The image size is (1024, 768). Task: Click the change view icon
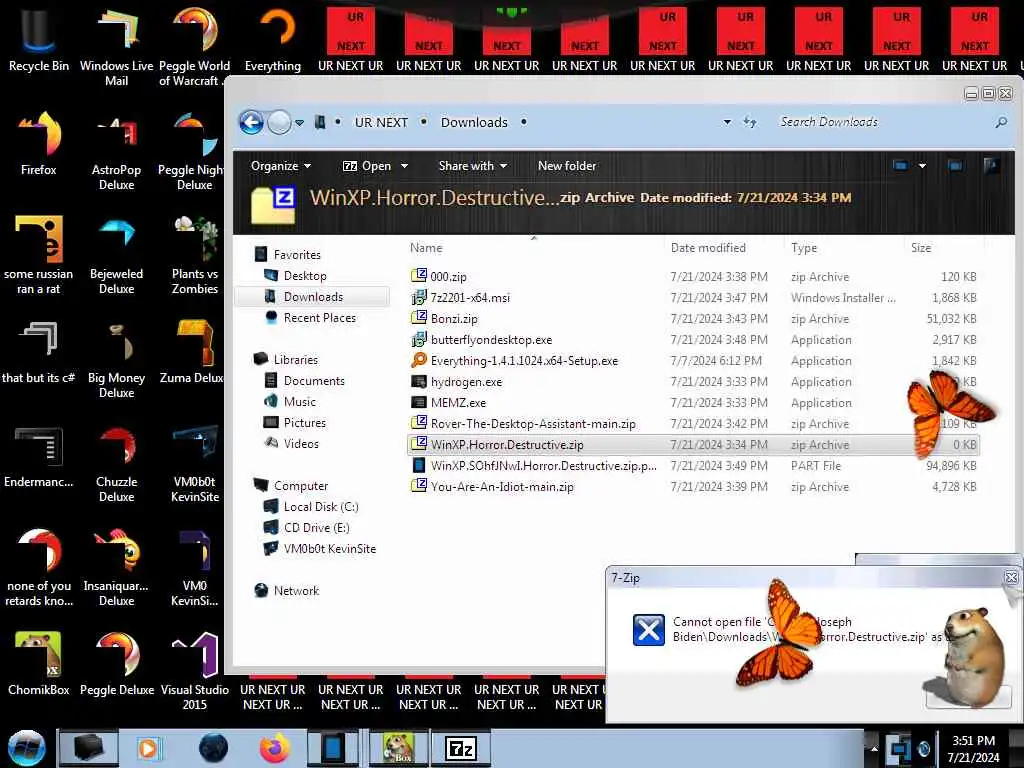901,166
